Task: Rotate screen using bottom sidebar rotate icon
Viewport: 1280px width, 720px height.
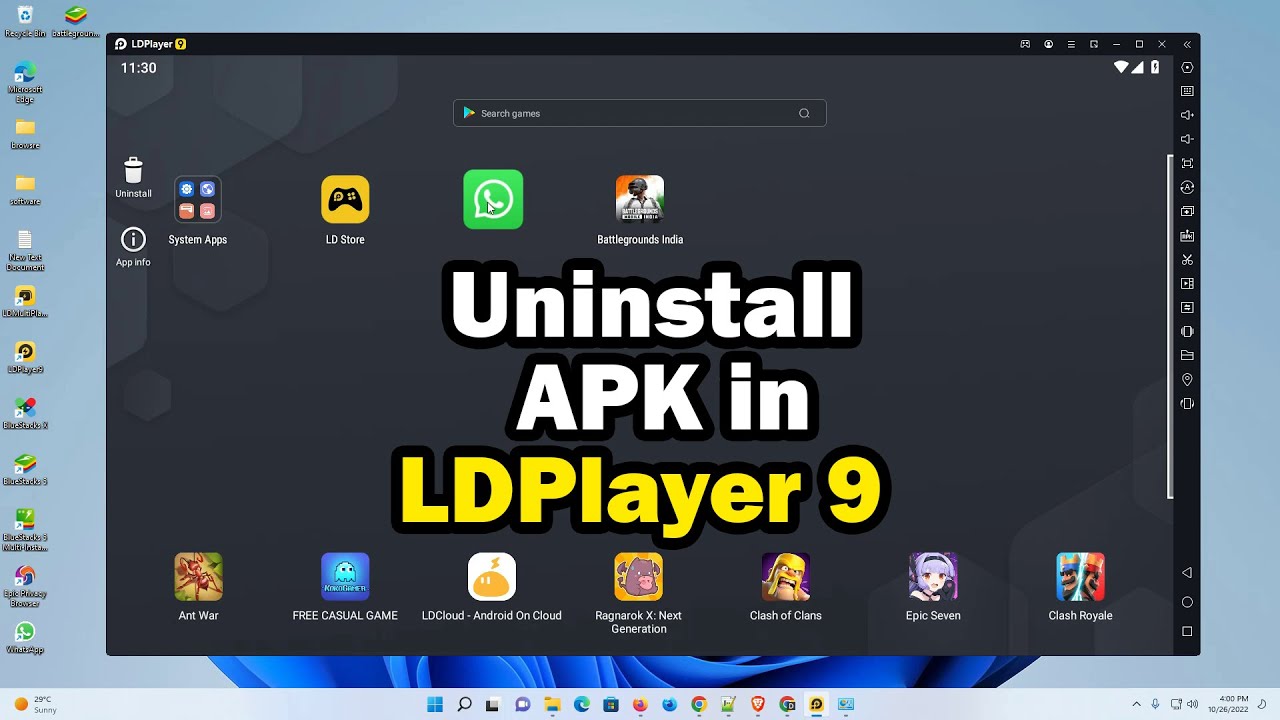Action: [x=1187, y=404]
